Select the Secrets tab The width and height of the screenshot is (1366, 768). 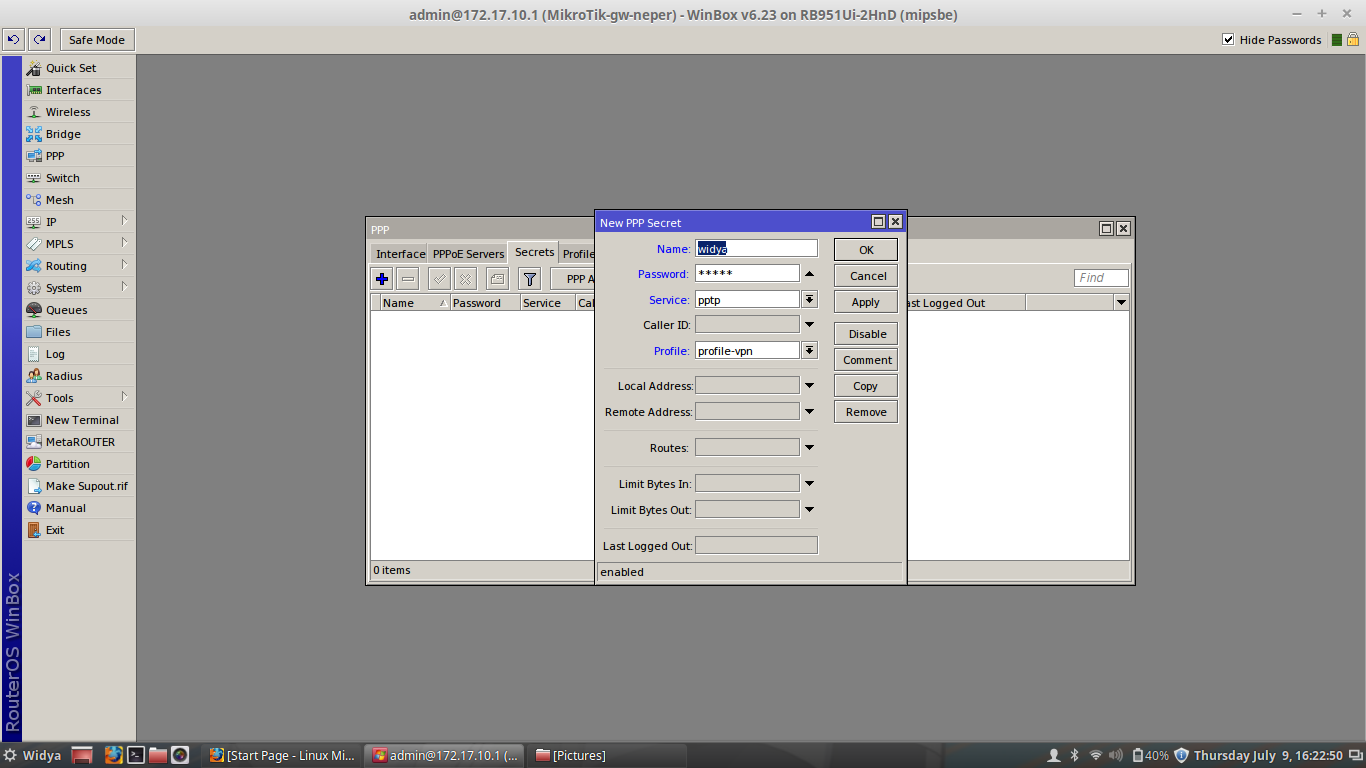tap(534, 252)
